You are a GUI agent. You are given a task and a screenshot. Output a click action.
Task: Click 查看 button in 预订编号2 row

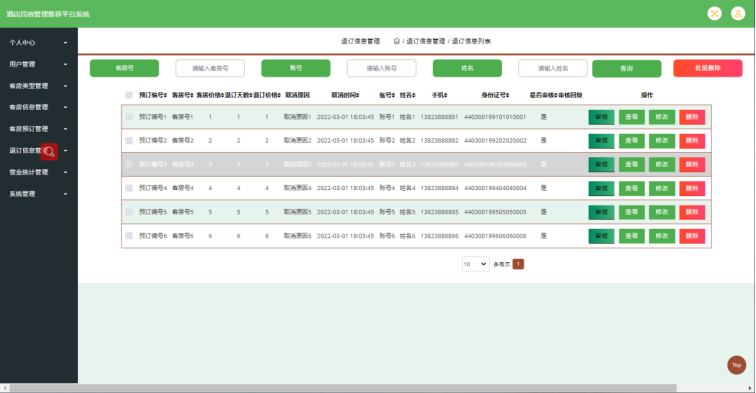coord(632,141)
